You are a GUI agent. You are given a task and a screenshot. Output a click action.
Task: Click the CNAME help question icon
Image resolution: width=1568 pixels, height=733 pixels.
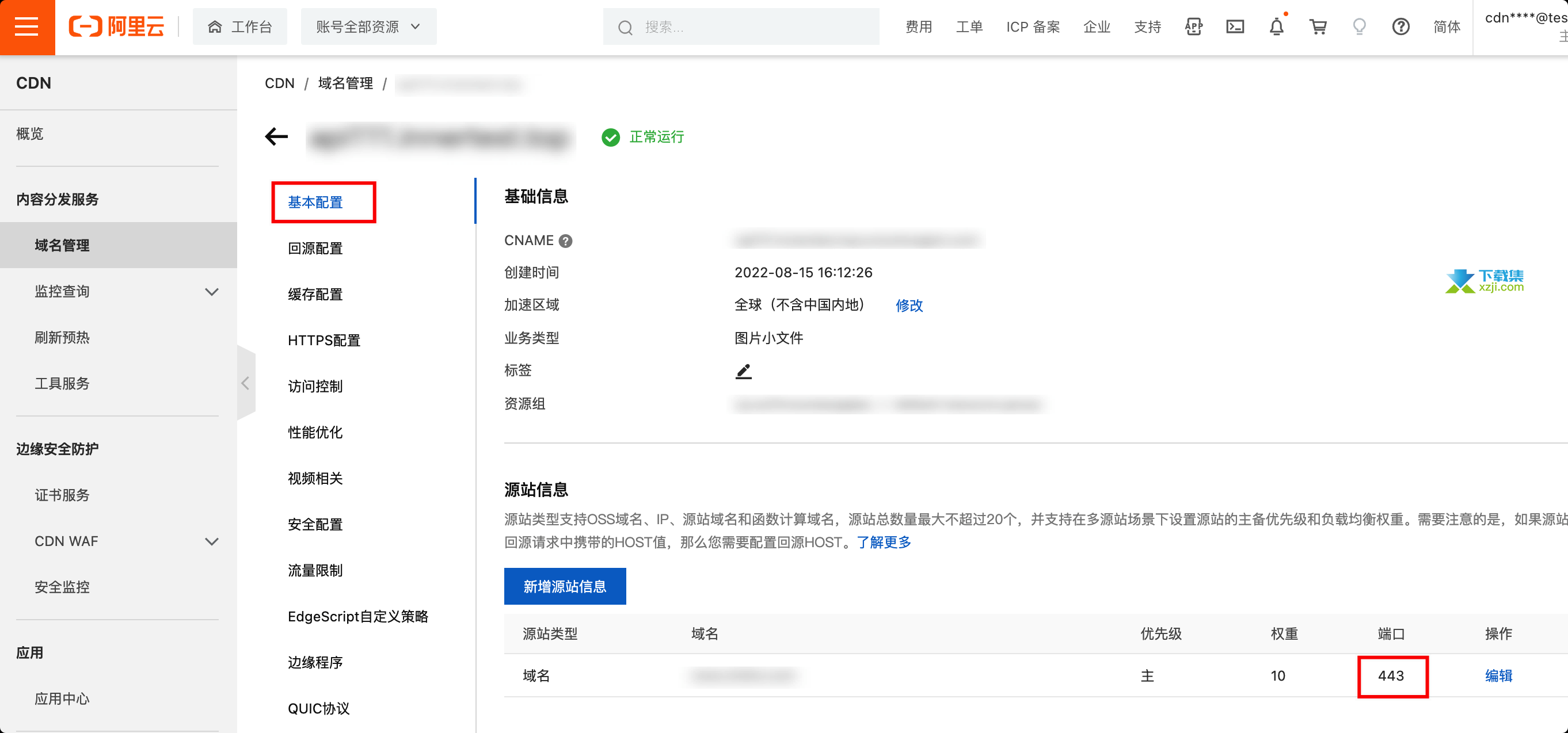[x=565, y=241]
